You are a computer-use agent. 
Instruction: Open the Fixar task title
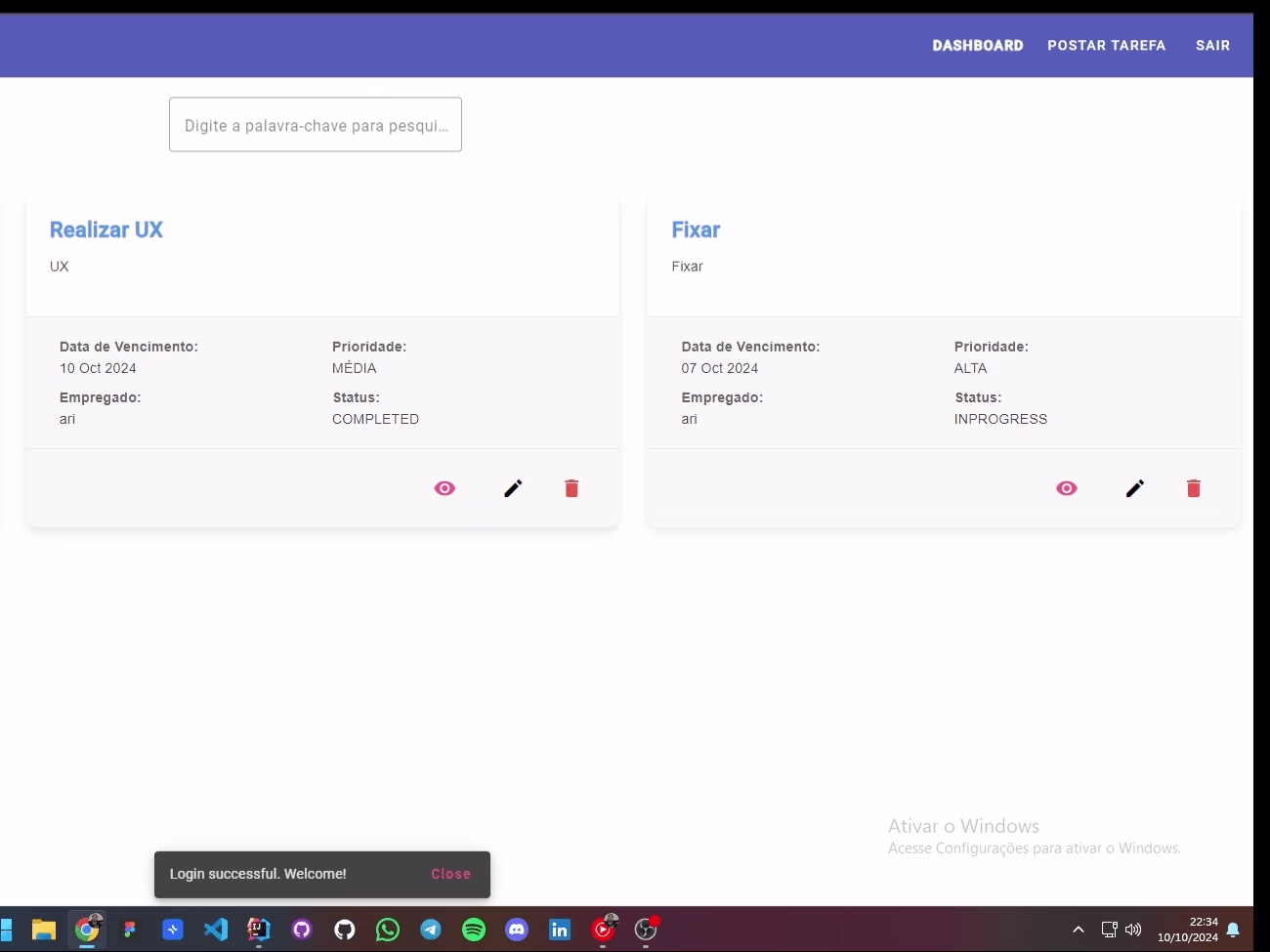(x=696, y=229)
